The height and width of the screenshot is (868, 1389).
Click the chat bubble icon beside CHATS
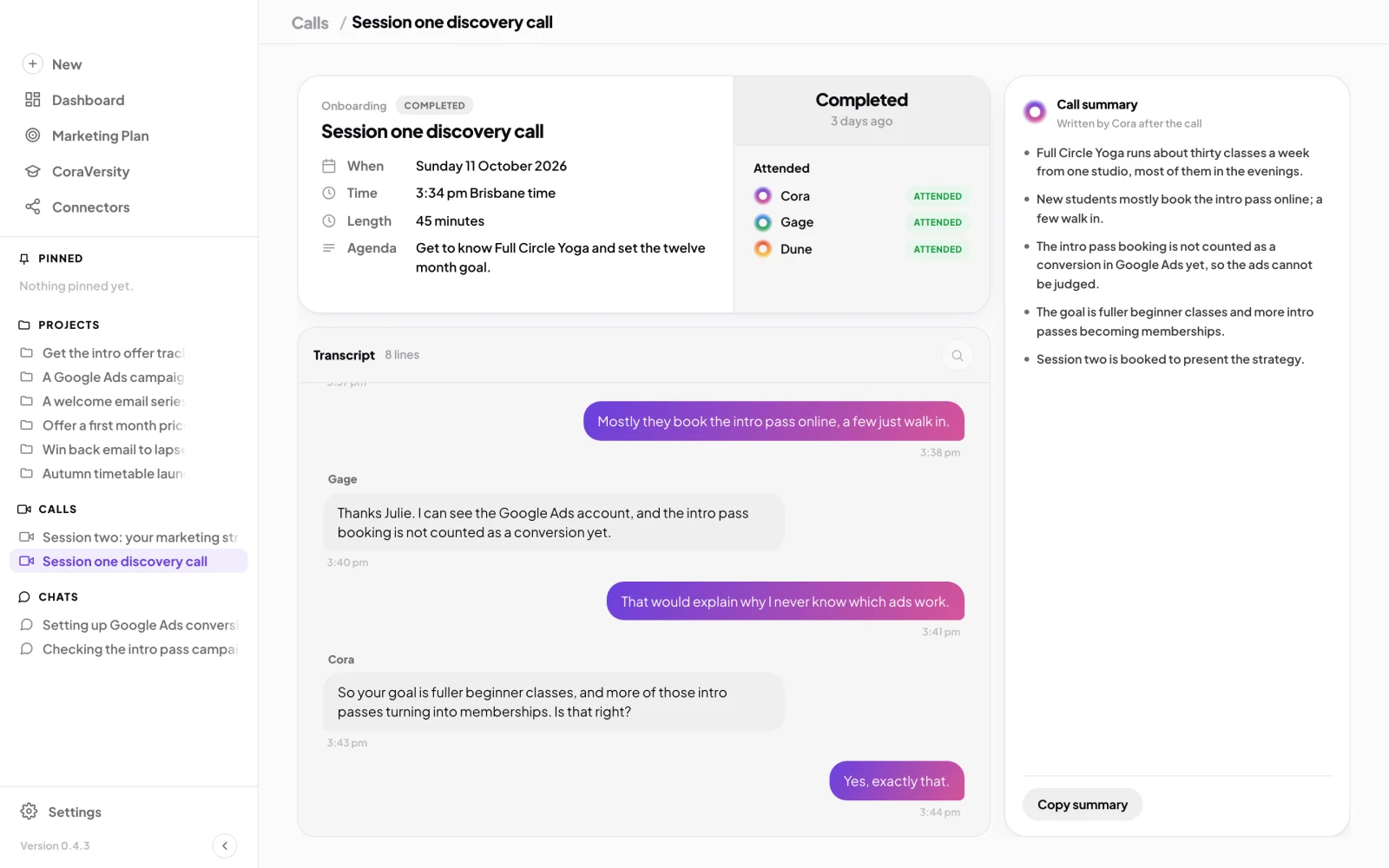pos(24,597)
